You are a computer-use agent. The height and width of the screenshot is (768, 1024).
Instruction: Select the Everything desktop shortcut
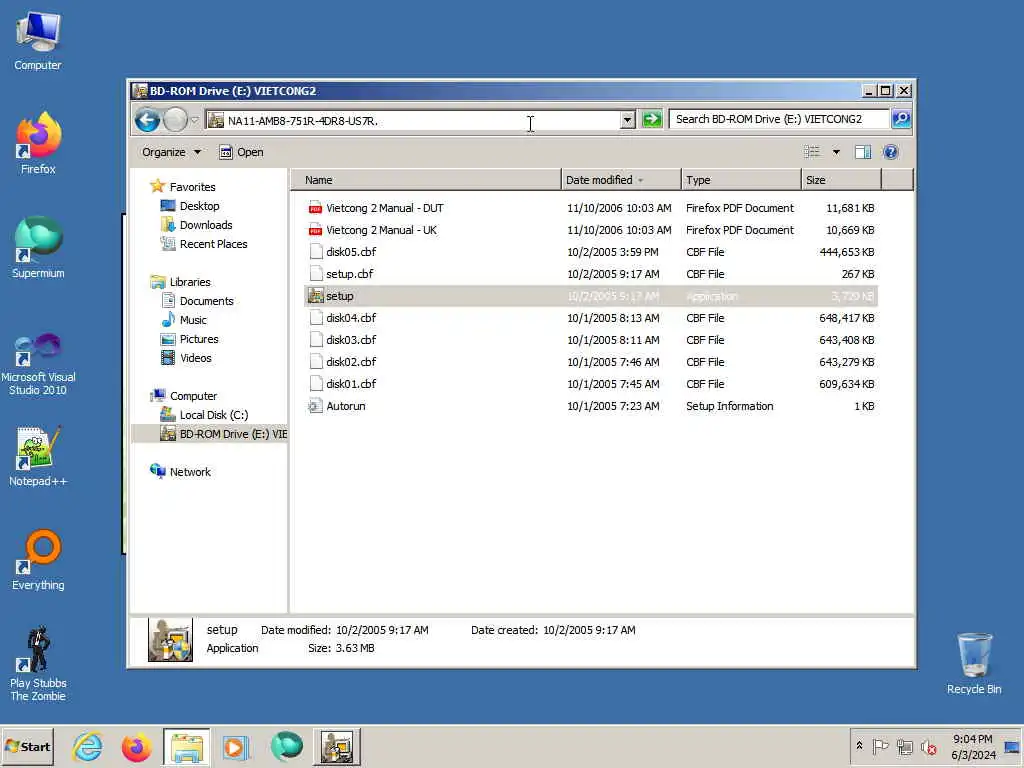38,560
